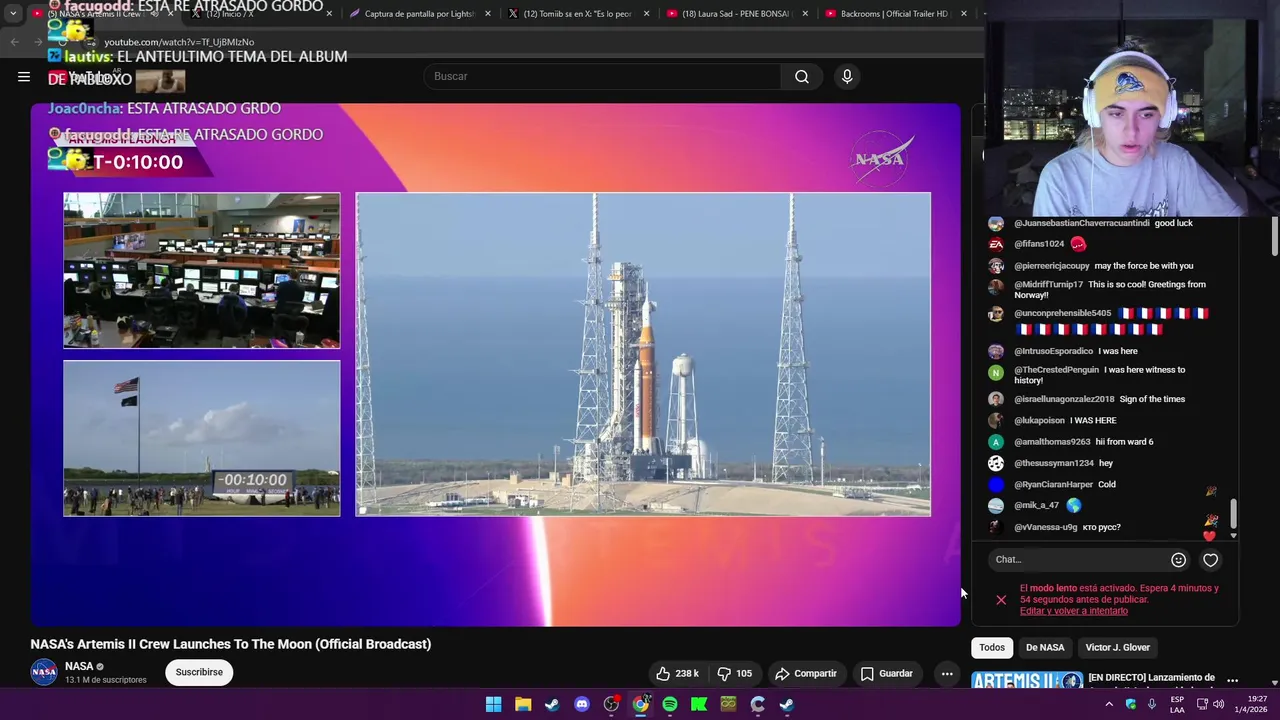1280x720 pixels.
Task: Switch to Captura de pantalla por Lightshot tab
Action: coord(419,14)
